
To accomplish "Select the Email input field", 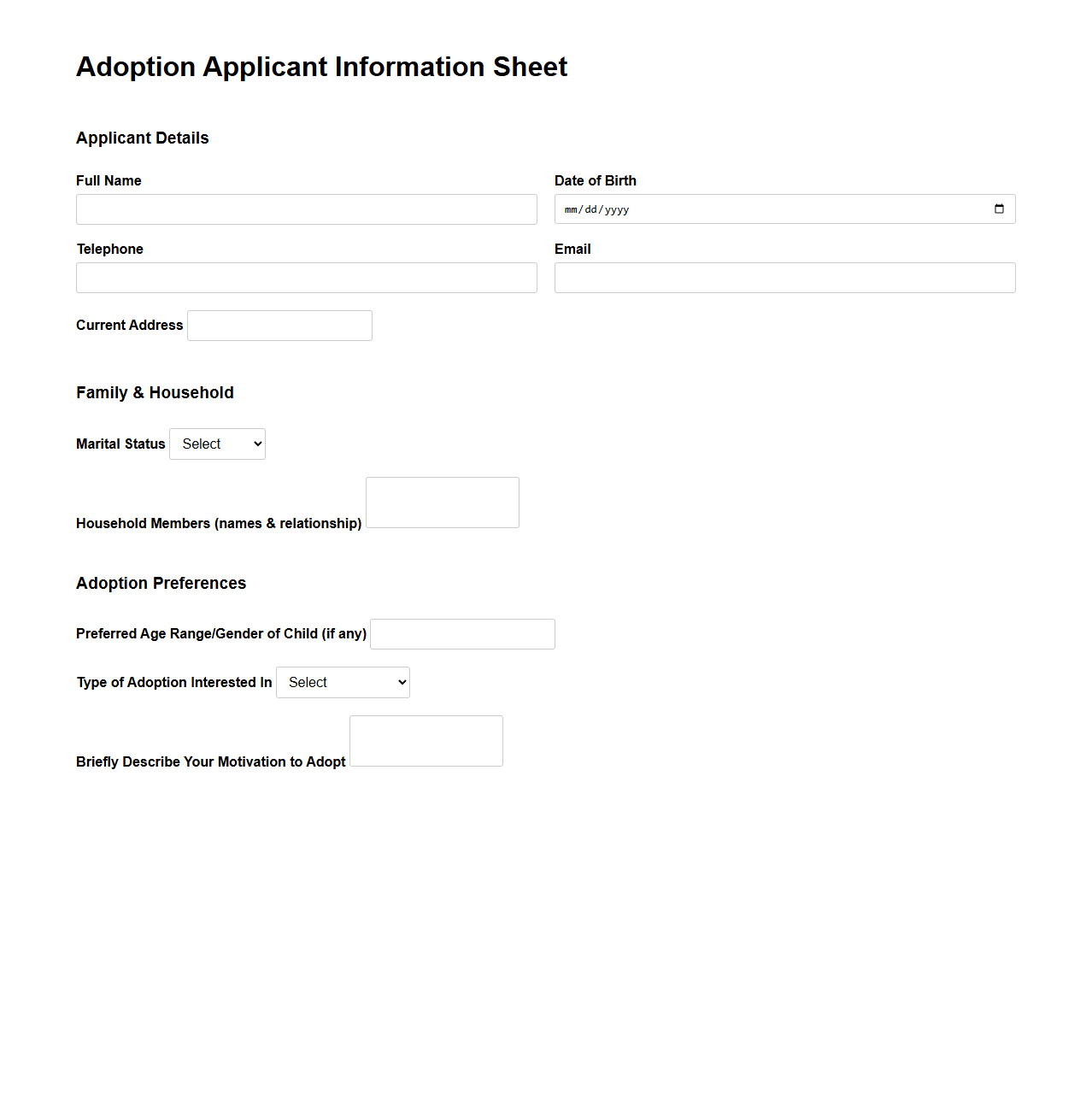I will coord(784,278).
